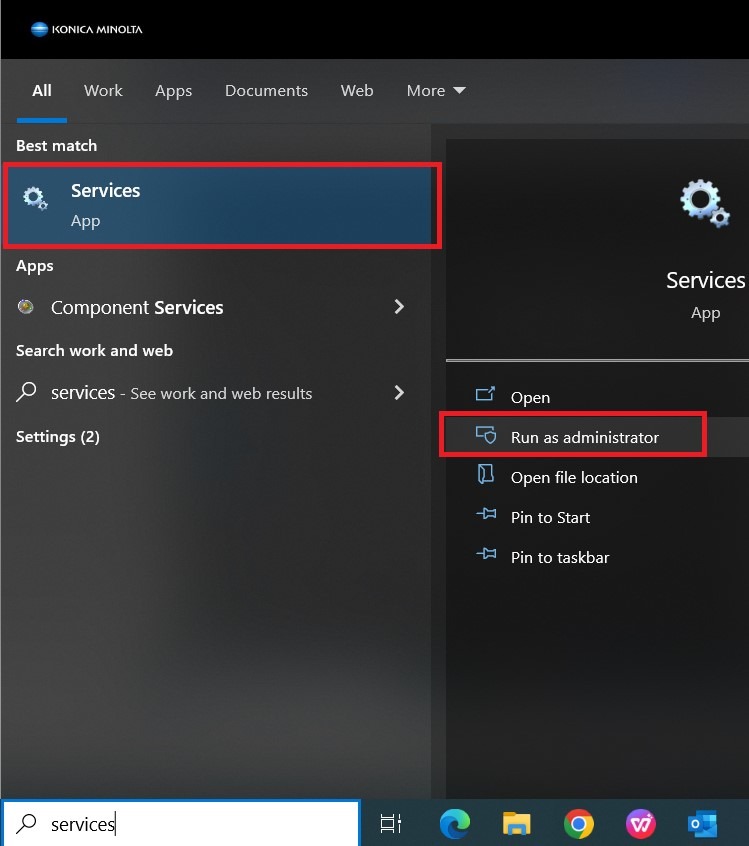Switch to the Web tab

(357, 91)
